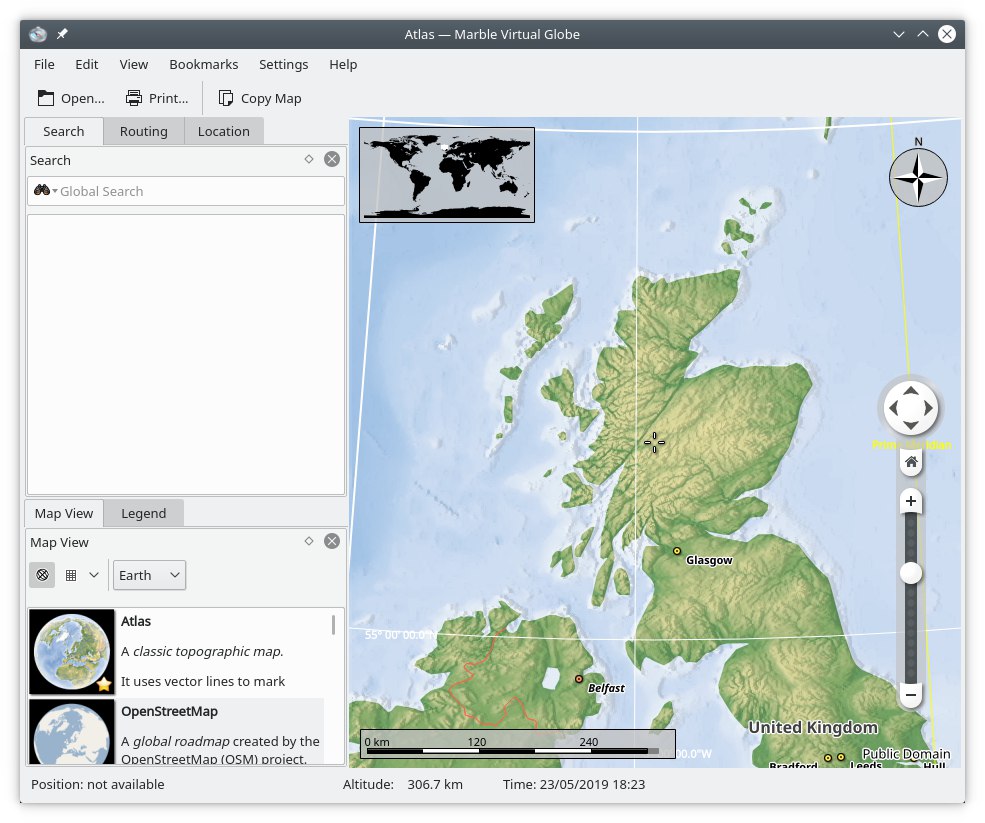Click the compass rose on the map
The height and width of the screenshot is (823, 985).
pyautogui.click(x=918, y=176)
